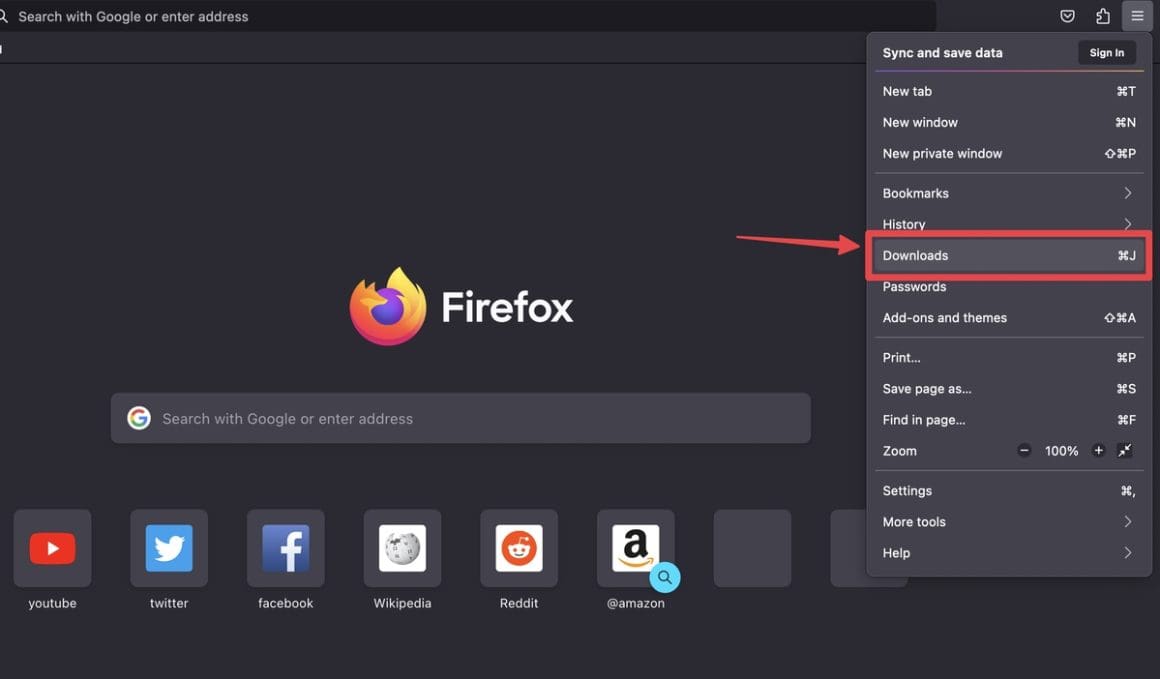Expand the Bookmarks submenu
The width and height of the screenshot is (1160, 679).
point(1008,192)
